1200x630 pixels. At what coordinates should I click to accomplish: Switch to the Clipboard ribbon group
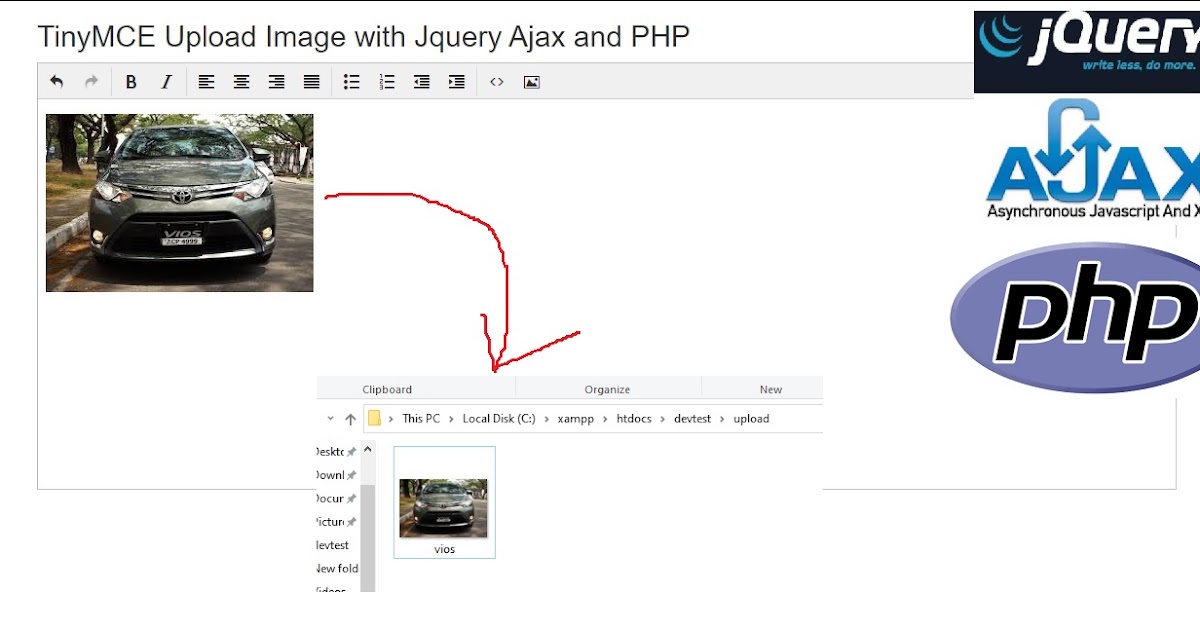[x=387, y=389]
